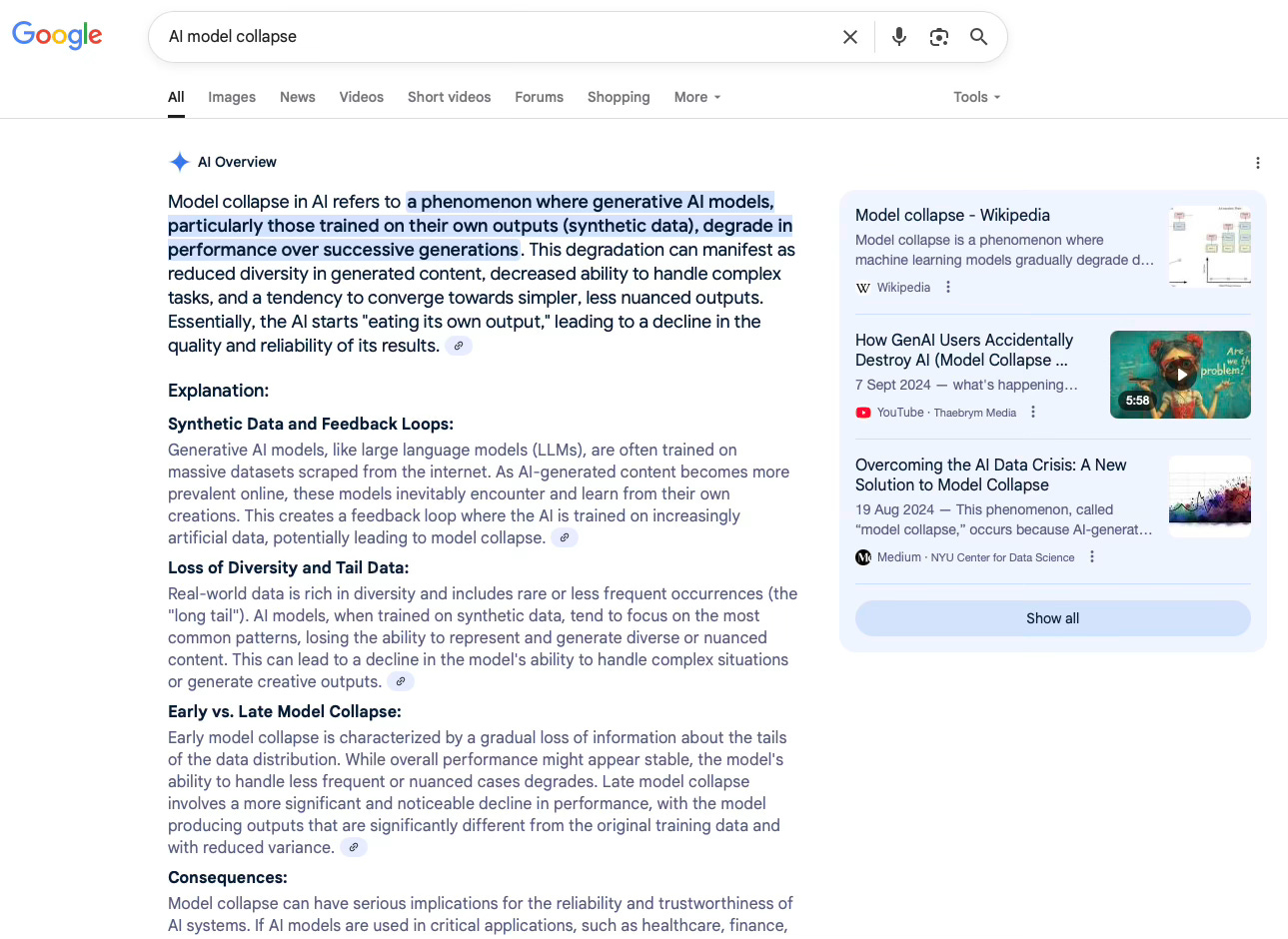This screenshot has width=1288, height=939.
Task: Click the AI Overview label
Action: click(x=237, y=162)
